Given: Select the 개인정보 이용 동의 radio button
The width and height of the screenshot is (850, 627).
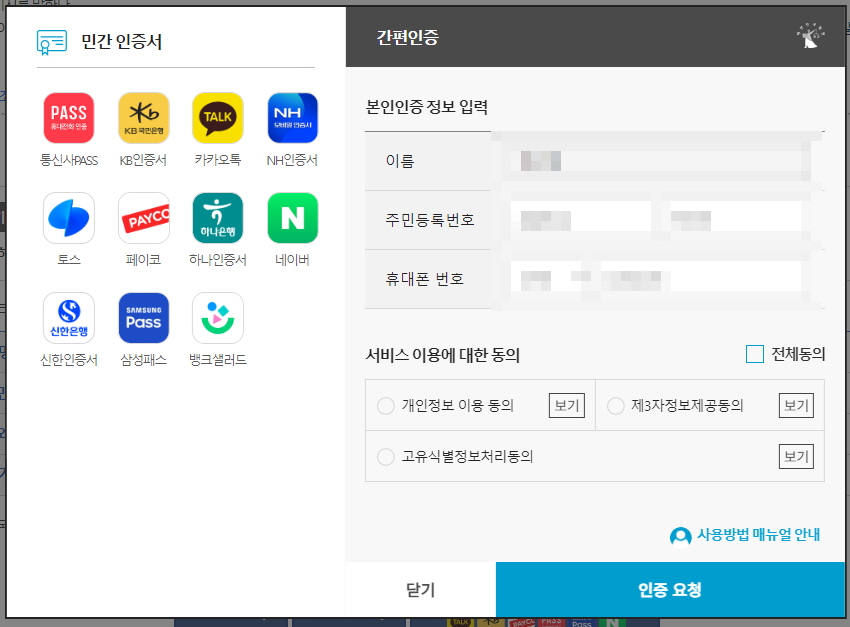Looking at the screenshot, I should [385, 406].
